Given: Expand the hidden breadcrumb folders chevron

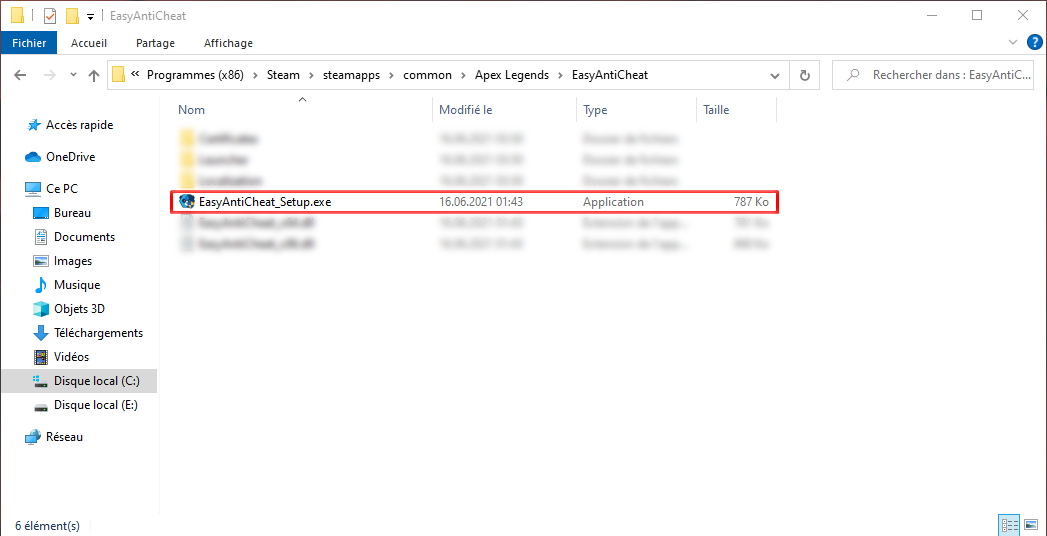Looking at the screenshot, I should pos(136,75).
